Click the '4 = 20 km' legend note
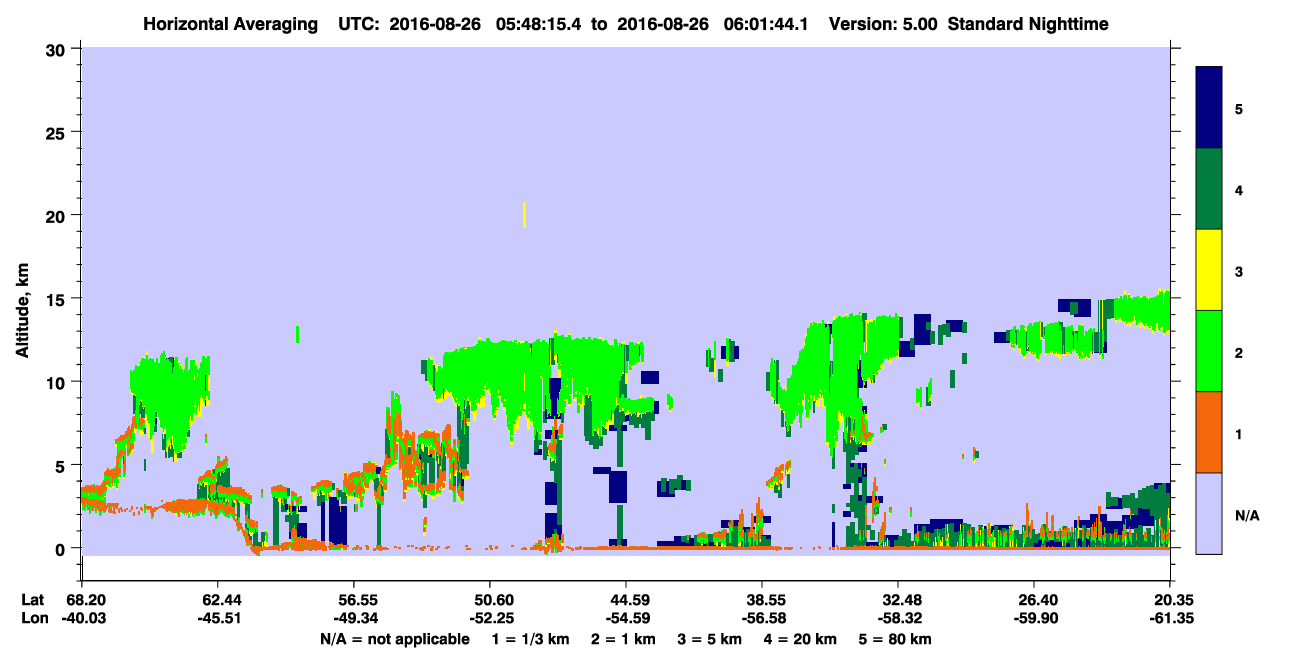This screenshot has width=1300, height=667. [x=800, y=639]
